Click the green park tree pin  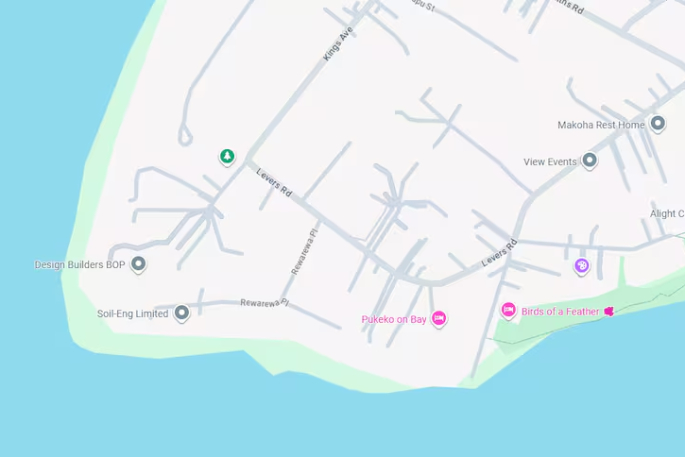pos(227,157)
